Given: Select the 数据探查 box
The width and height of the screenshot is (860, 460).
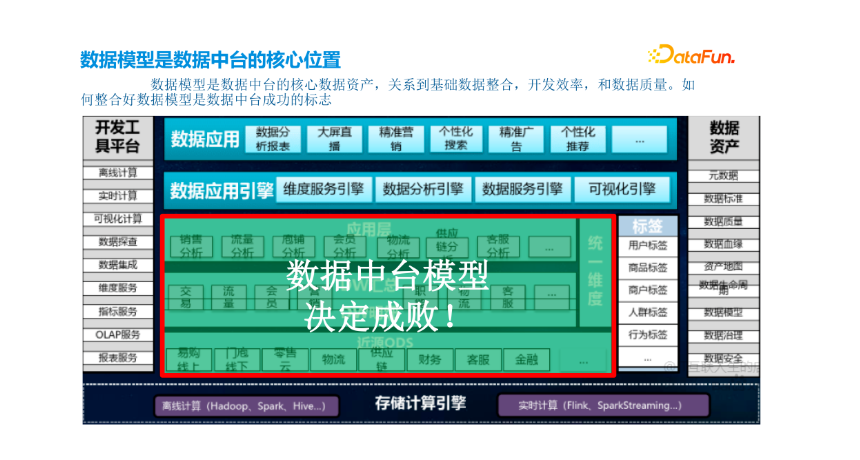Looking at the screenshot, I should point(118,242).
